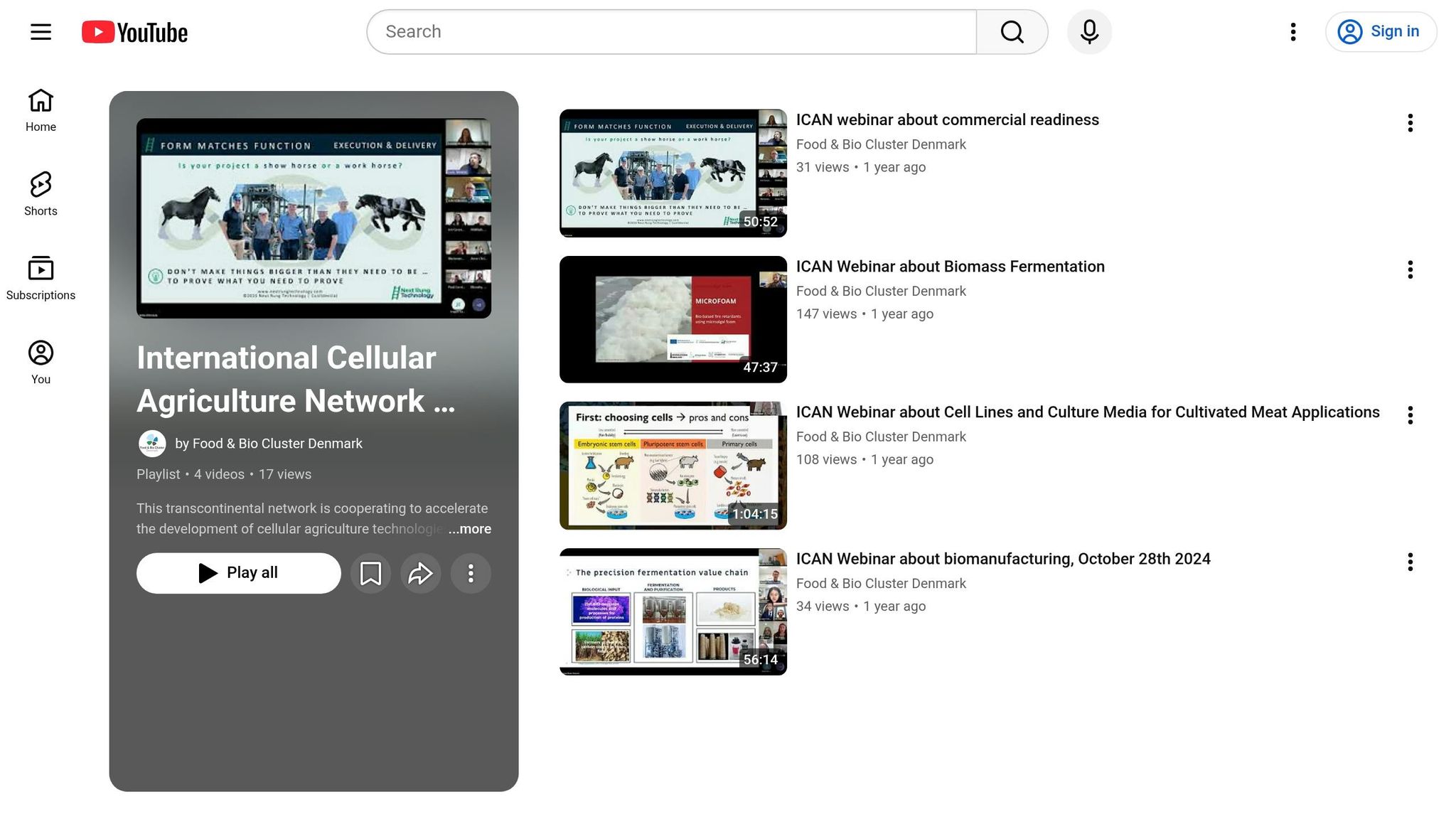The height and width of the screenshot is (819, 1456).
Task: Open options for commercial readiness webinar
Action: tap(1410, 123)
